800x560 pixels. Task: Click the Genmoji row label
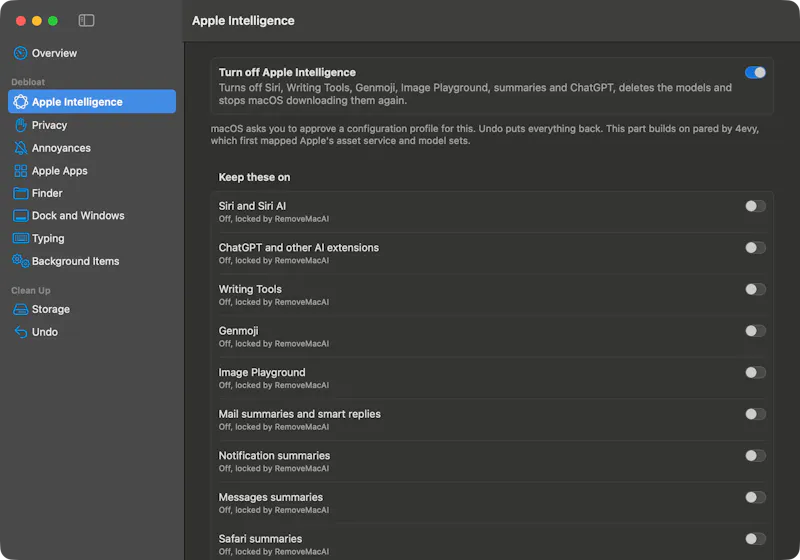point(238,331)
